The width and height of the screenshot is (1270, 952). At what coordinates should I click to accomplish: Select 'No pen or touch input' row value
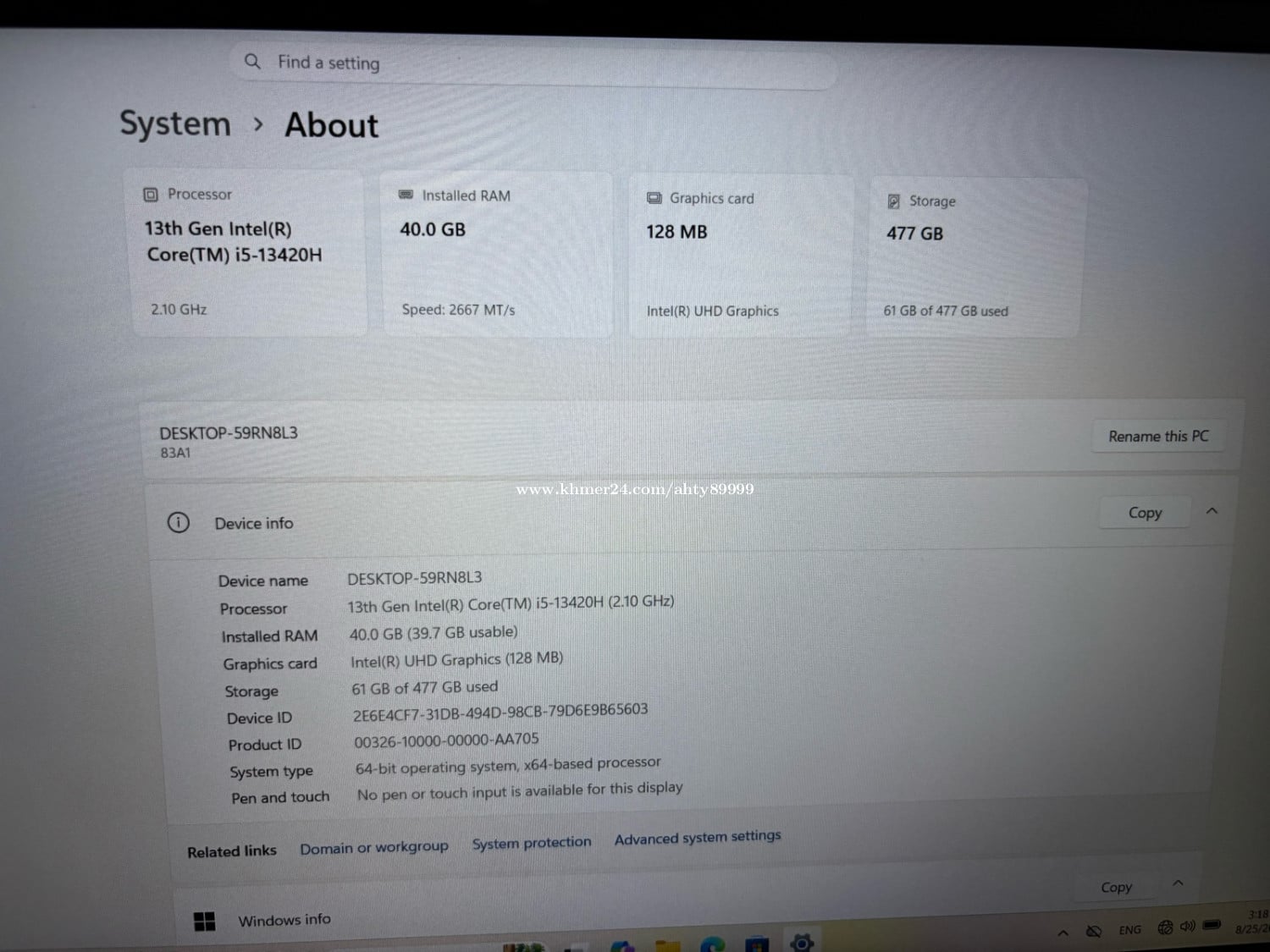[520, 791]
